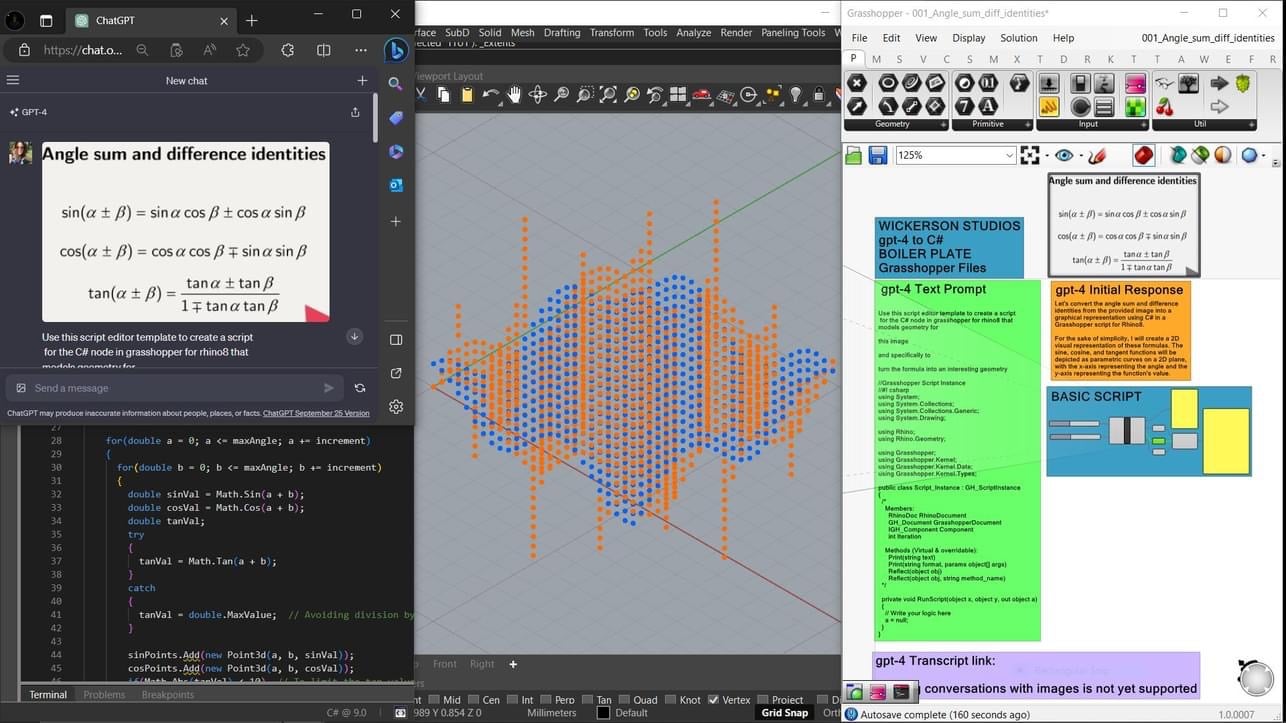Click the Integer '7' icon in Primitive panel
This screenshot has height=723, width=1286.
click(x=965, y=106)
